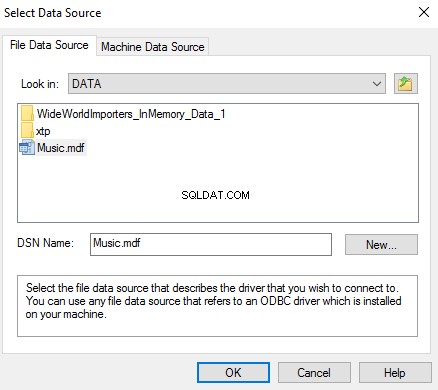Choose the WideWorldImporters_InMemory_Data_1 folder name

(131, 114)
